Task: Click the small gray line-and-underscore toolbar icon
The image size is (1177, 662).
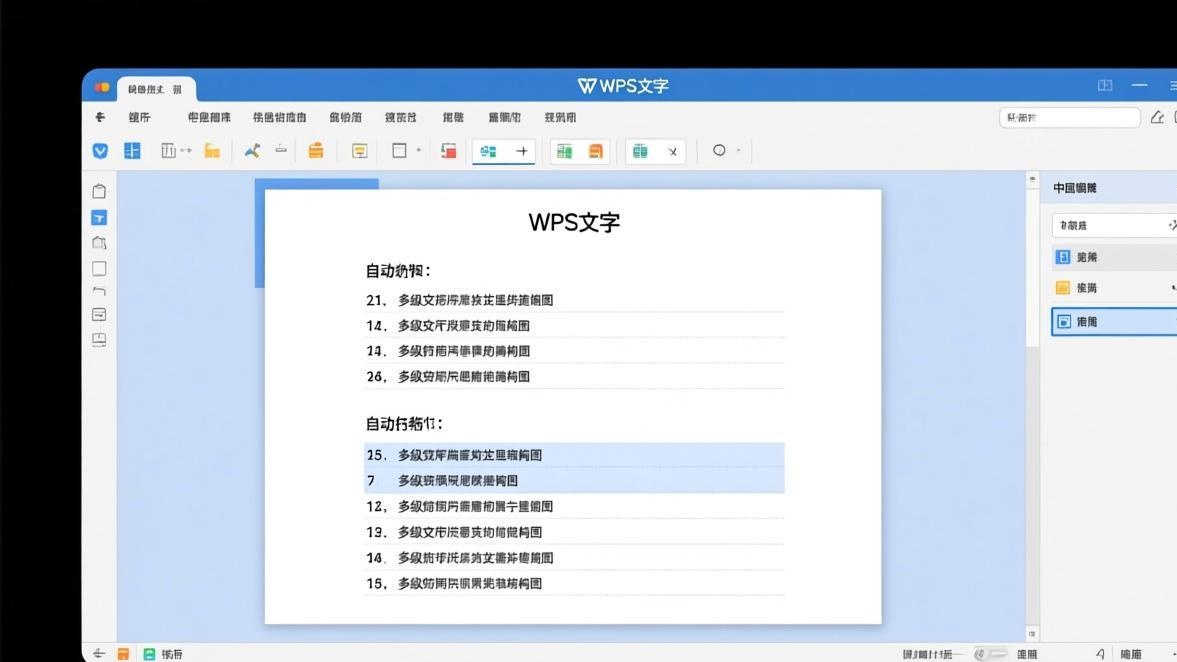Action: tap(281, 150)
